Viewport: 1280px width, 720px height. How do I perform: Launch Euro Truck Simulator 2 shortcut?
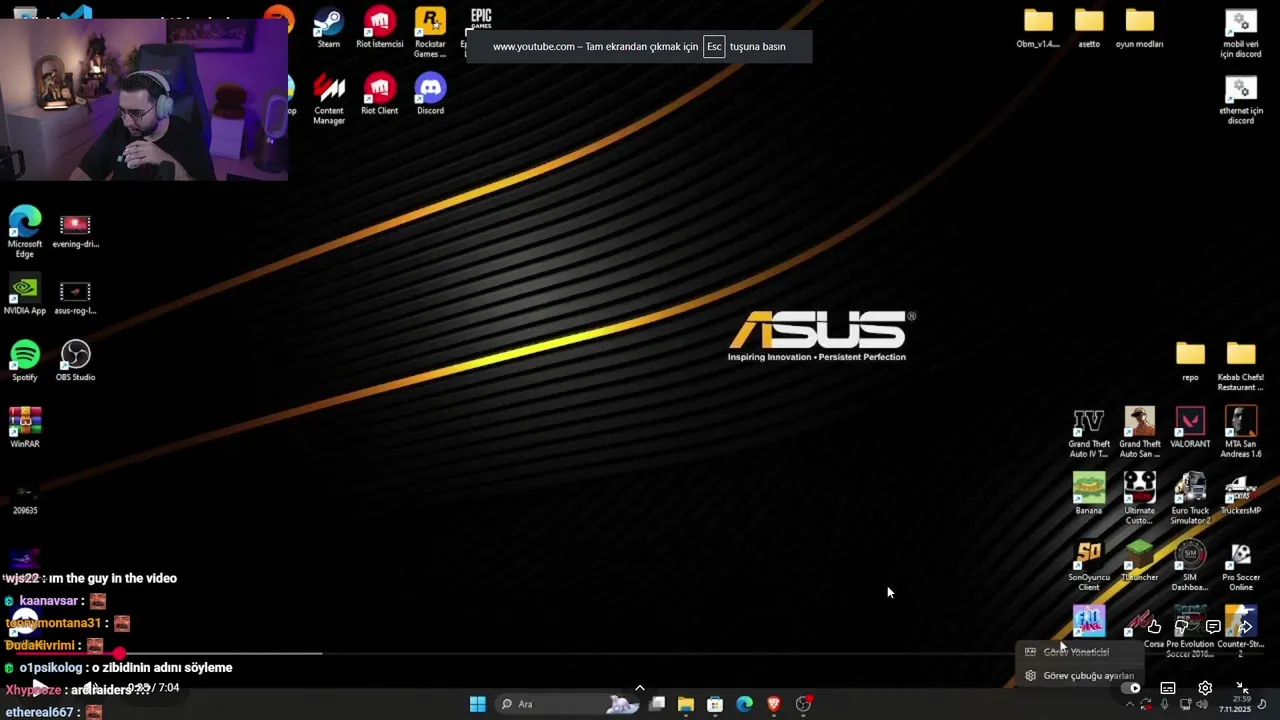pos(1190,499)
